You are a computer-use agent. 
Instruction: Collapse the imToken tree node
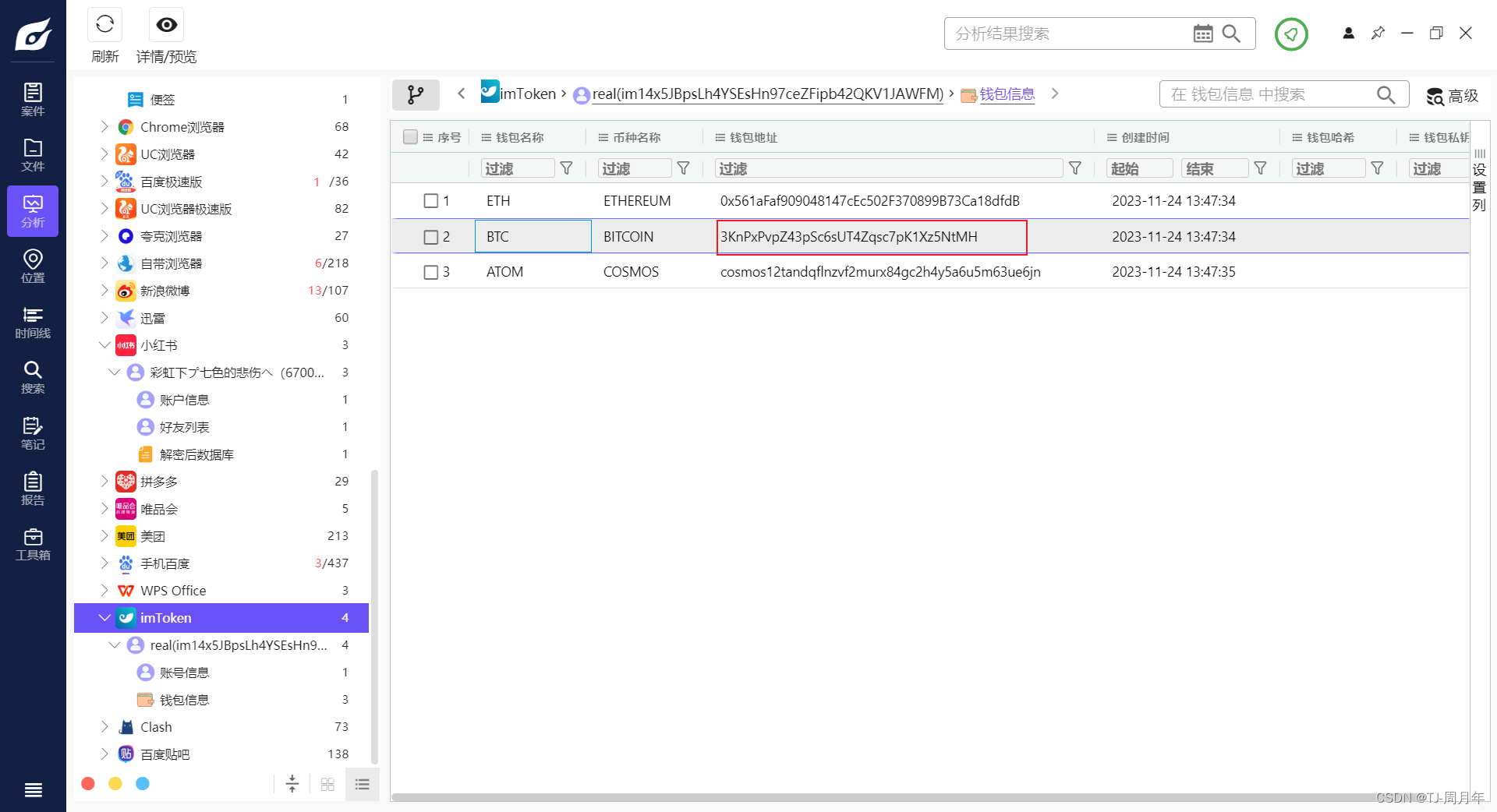click(104, 617)
